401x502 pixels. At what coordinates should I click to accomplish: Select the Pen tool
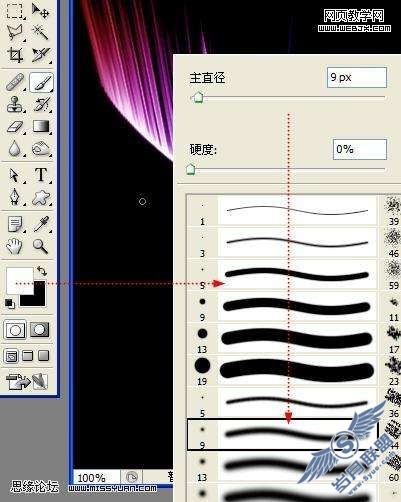tap(15, 197)
